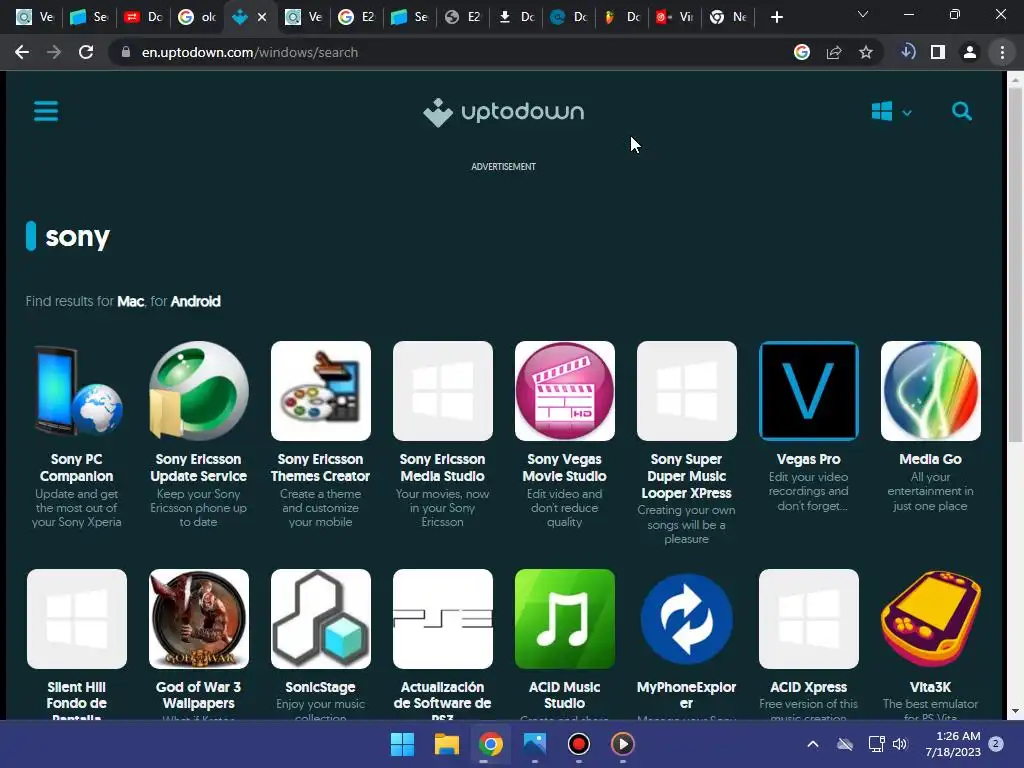The height and width of the screenshot is (768, 1024).
Task: Open the PS3 software update icon
Action: click(443, 618)
